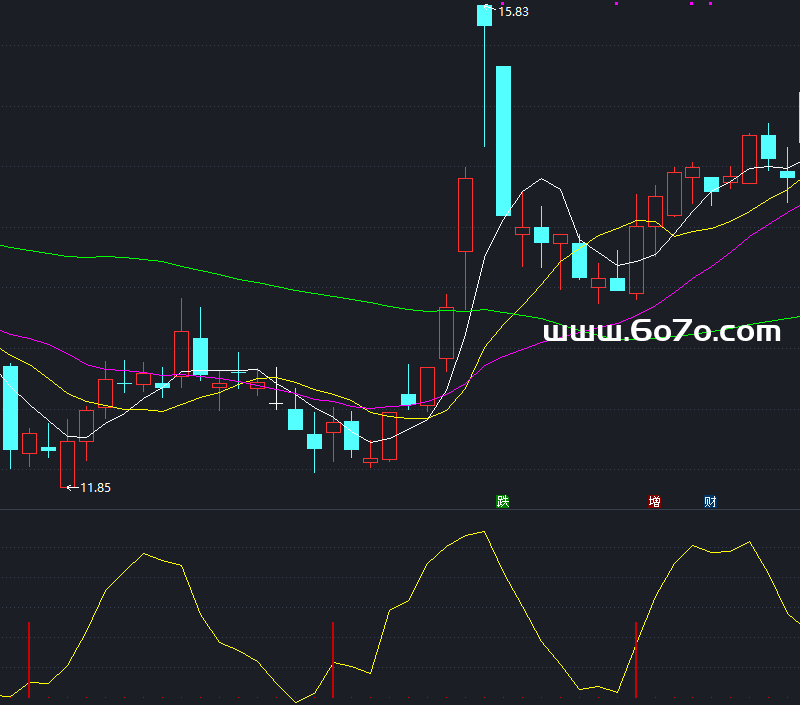Click the blue 财 event marker
The width and height of the screenshot is (800, 705).
(710, 501)
